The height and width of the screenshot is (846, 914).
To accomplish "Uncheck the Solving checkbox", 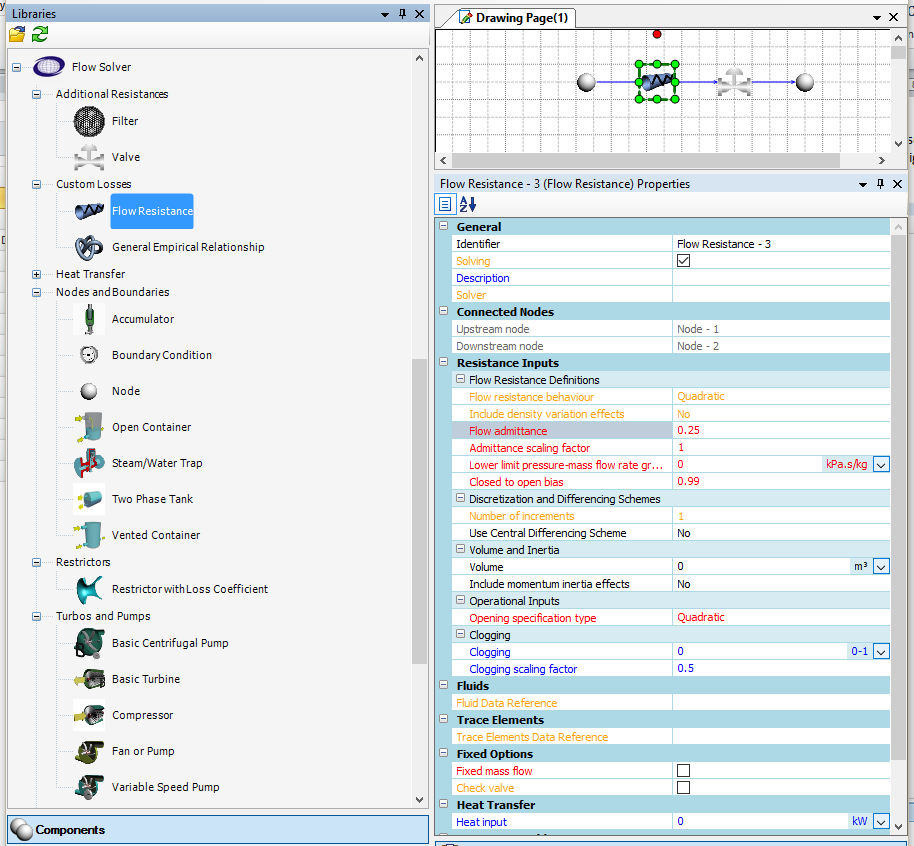I will pos(683,261).
